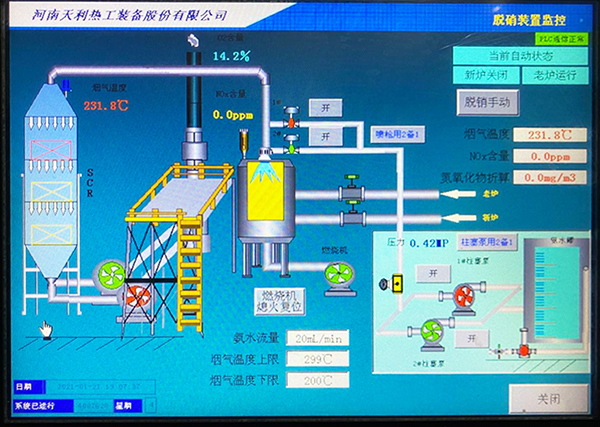Switch on plunger pump 1 via 开 button
600x427 pixels.
433,272
